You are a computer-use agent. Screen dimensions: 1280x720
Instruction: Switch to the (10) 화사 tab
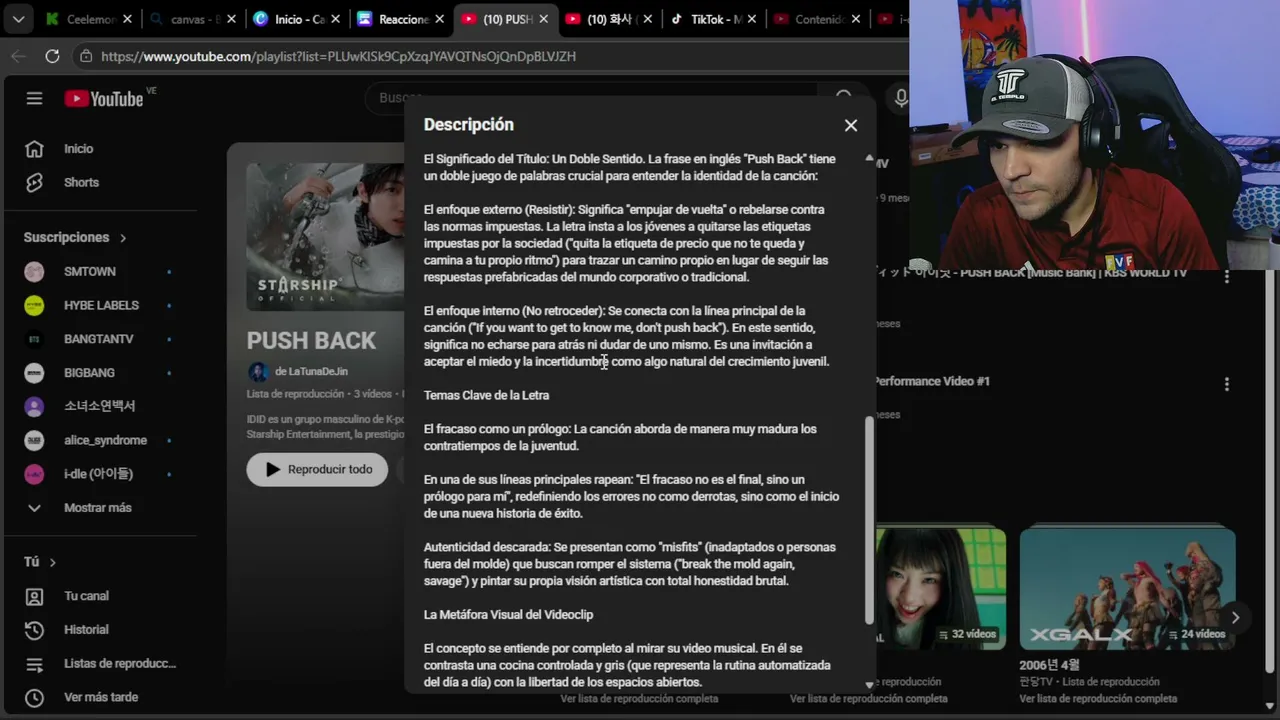(x=609, y=19)
